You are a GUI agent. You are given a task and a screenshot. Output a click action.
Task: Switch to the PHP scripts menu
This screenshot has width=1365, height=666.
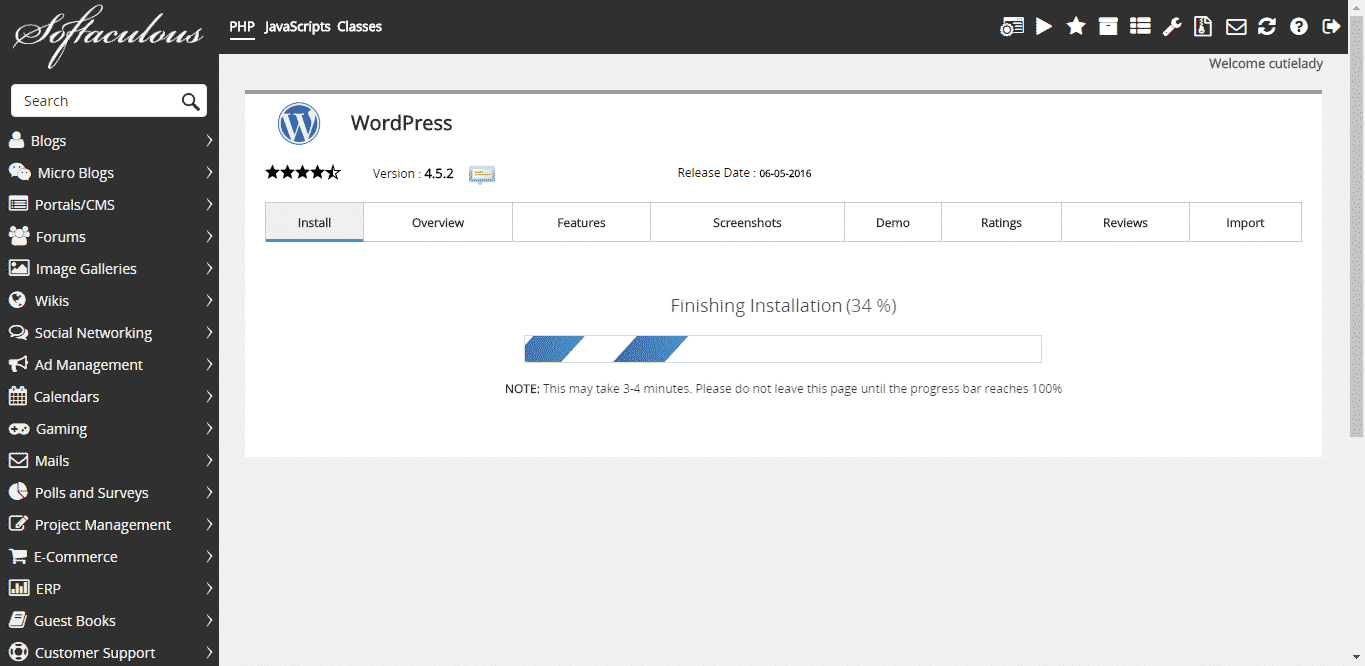coord(242,27)
